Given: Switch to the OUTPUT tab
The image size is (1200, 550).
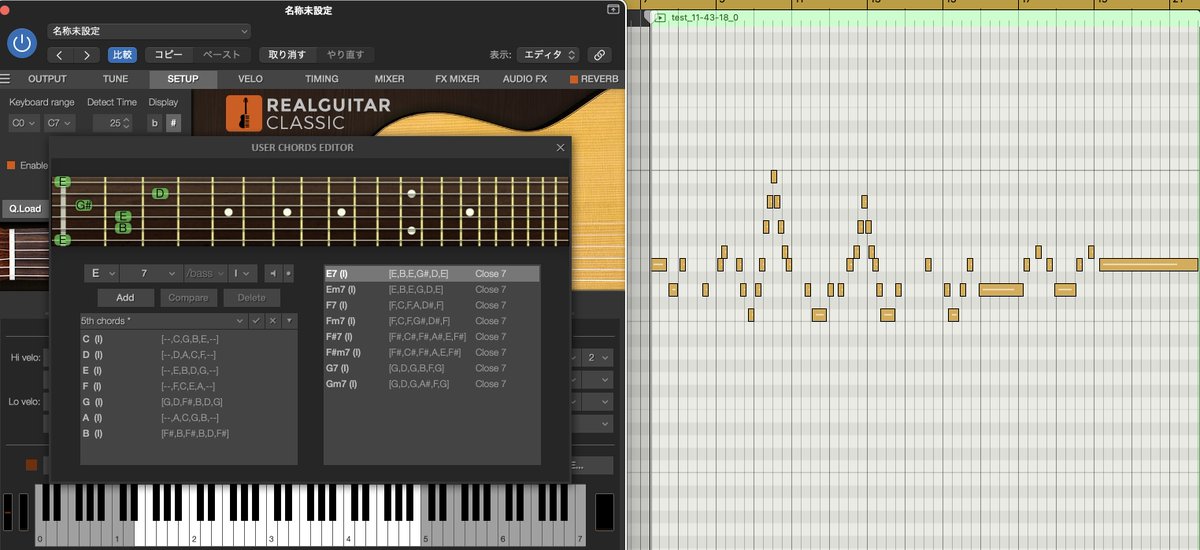Looking at the screenshot, I should pyautogui.click(x=47, y=79).
